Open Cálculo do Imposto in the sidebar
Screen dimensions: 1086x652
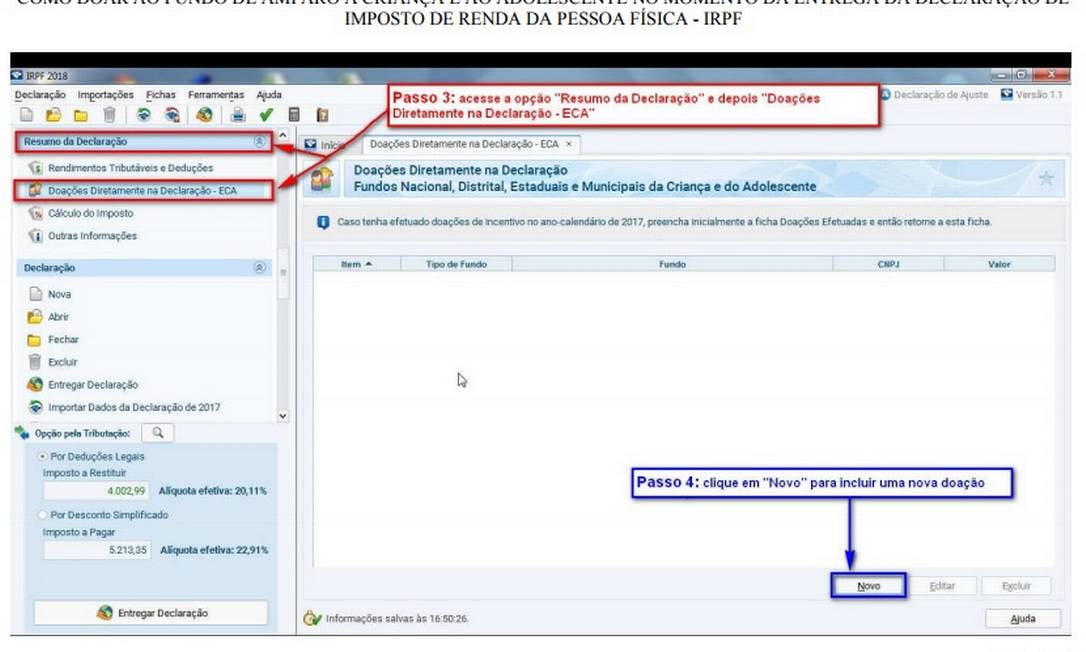[x=90, y=213]
